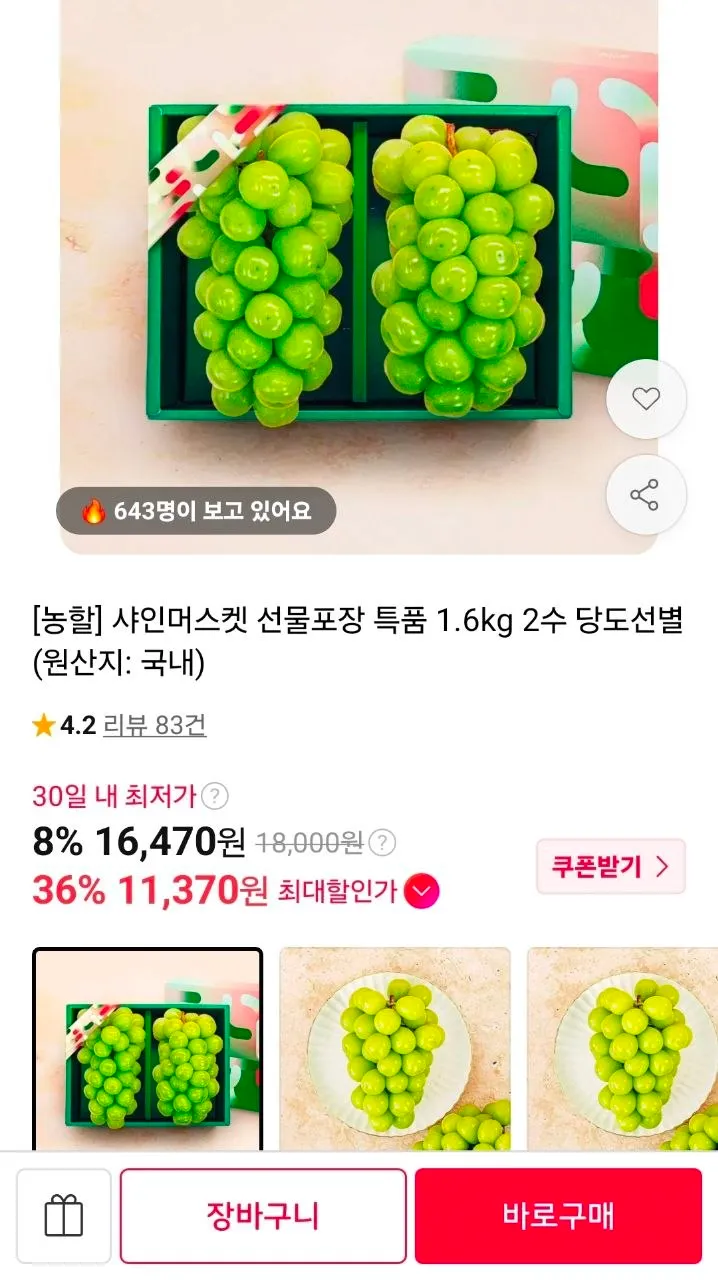Tap the heart wishlist icon
This screenshot has width=718, height=1280.
[x=646, y=399]
